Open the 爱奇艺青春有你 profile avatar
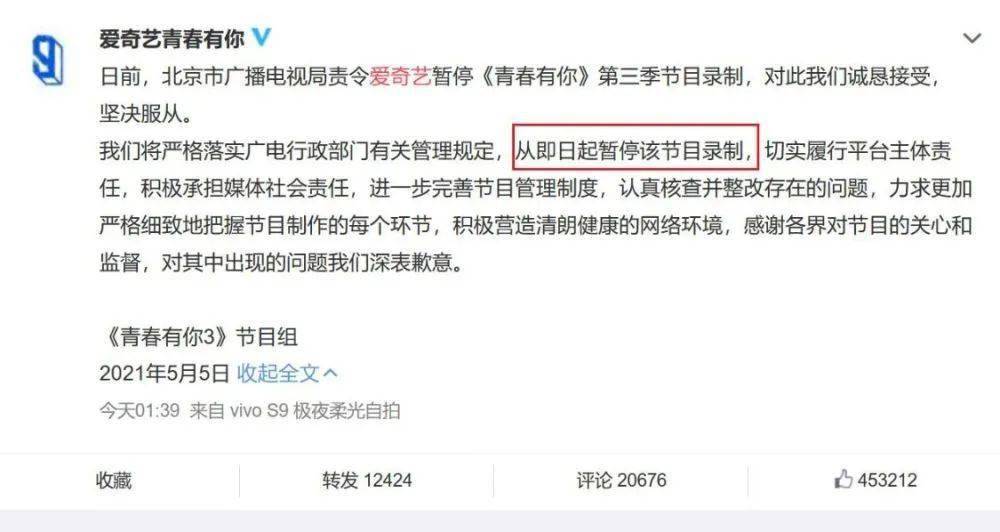 (x=48, y=60)
